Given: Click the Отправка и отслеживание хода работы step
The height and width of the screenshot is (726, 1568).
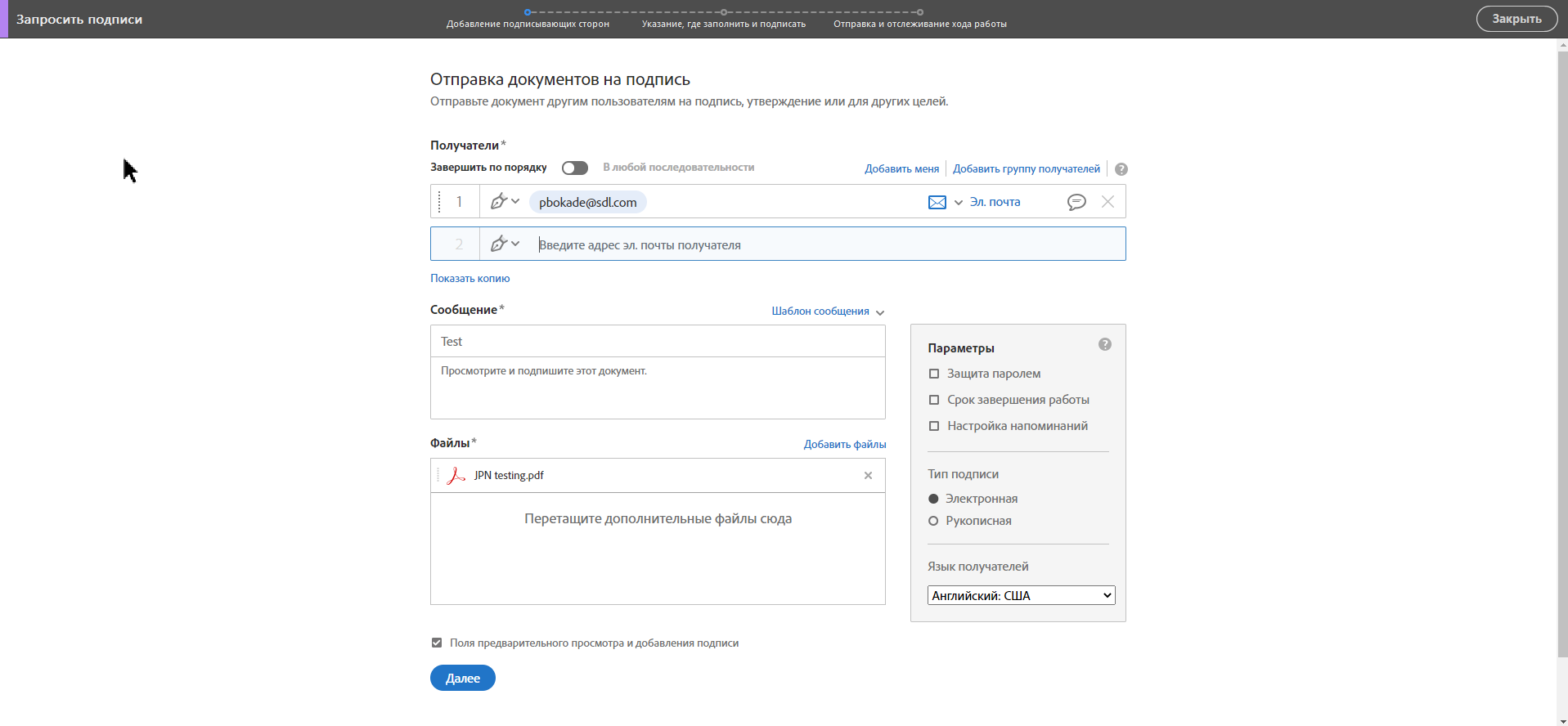Looking at the screenshot, I should 919,24.
